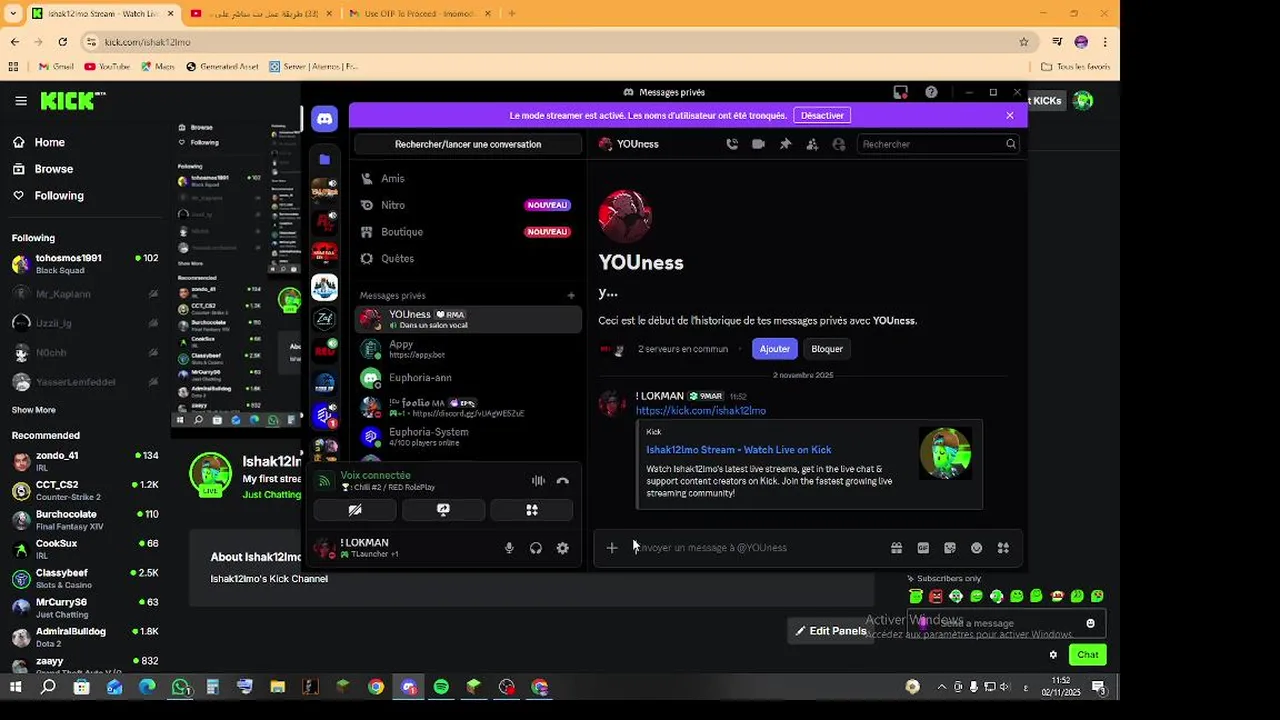Open apps launcher icon in message bar
This screenshot has width=1280, height=720.
(x=1003, y=548)
